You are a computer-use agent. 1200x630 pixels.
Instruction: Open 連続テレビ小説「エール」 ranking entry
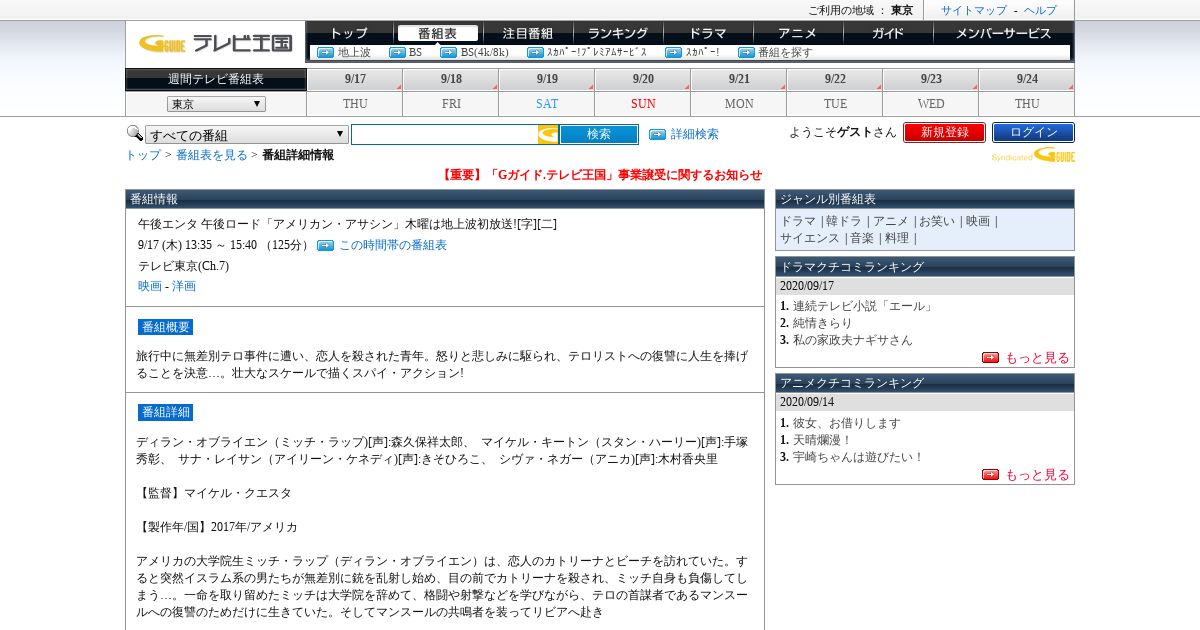pos(862,306)
